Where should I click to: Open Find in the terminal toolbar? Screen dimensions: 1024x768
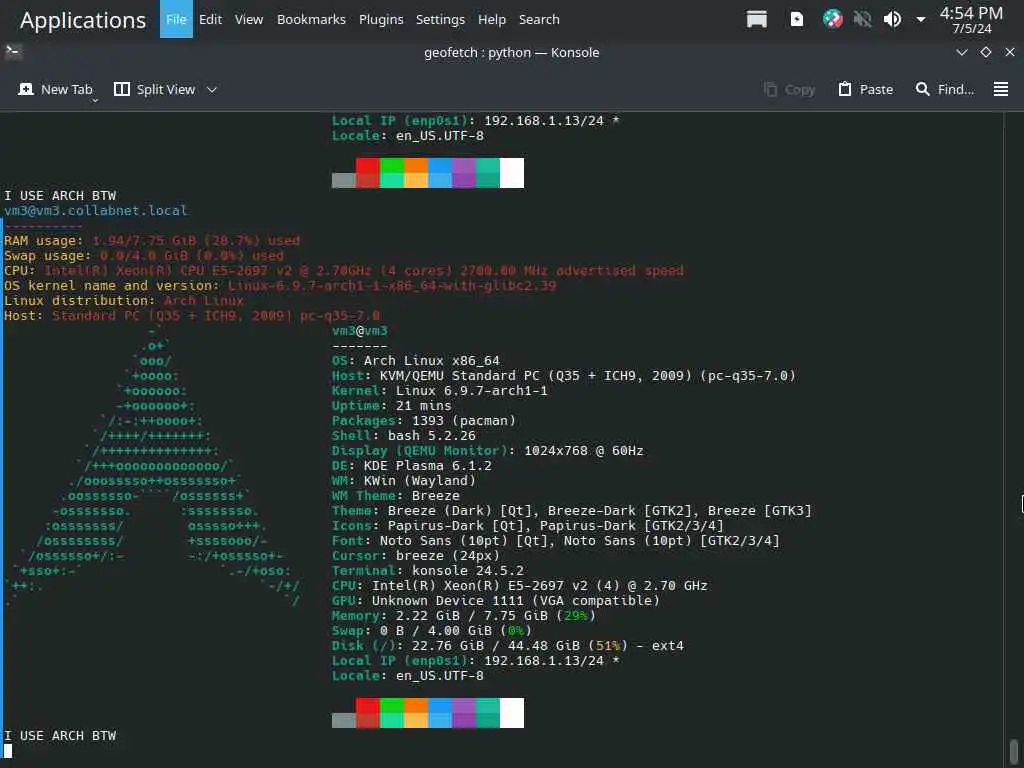(945, 89)
